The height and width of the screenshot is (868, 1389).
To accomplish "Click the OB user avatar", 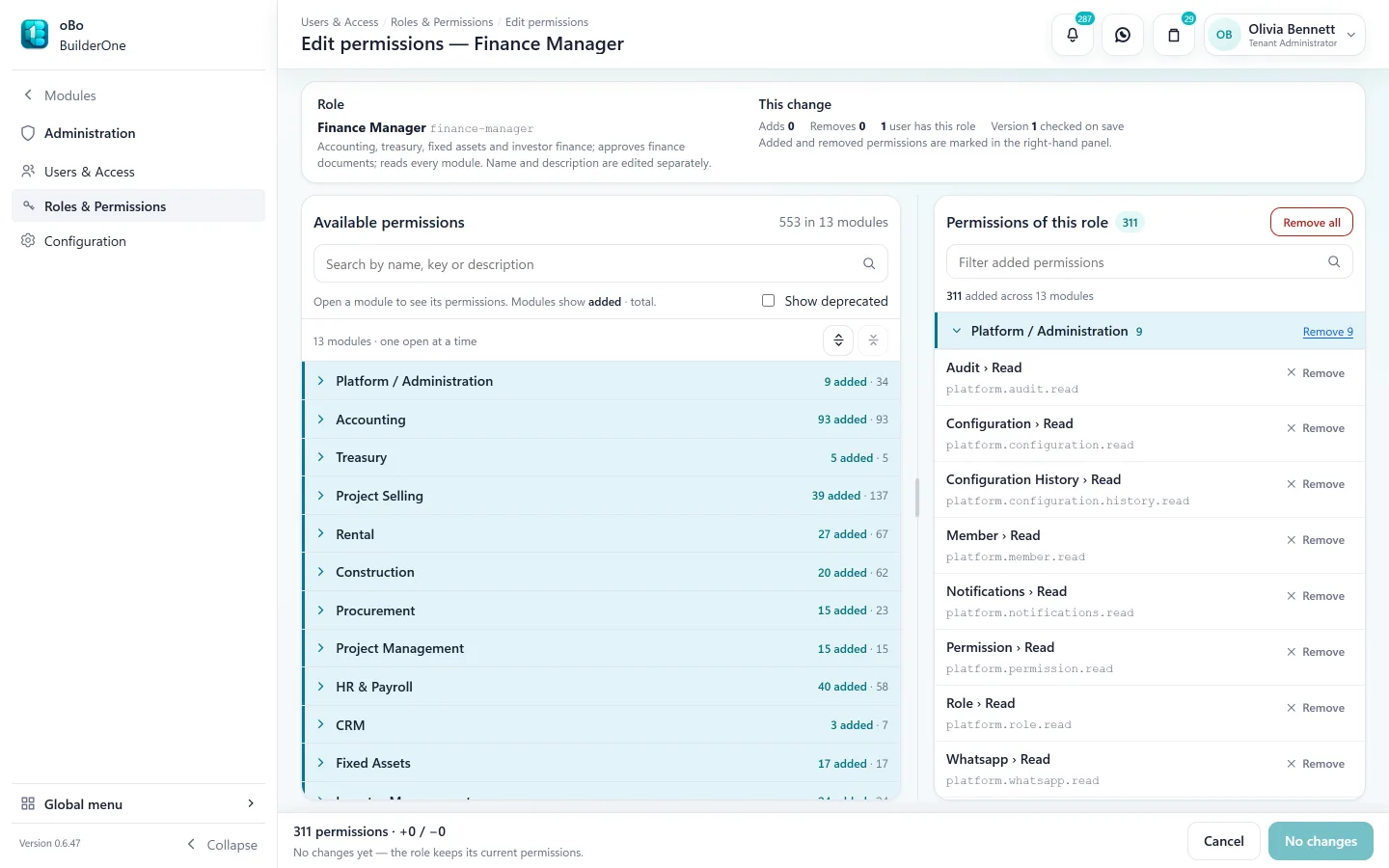I will [x=1224, y=35].
